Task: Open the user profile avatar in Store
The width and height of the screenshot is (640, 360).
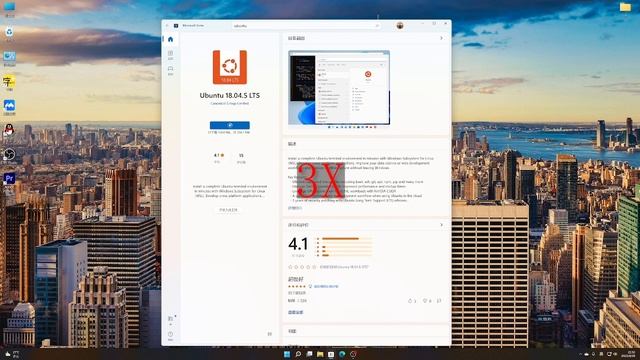Action: 400,25
